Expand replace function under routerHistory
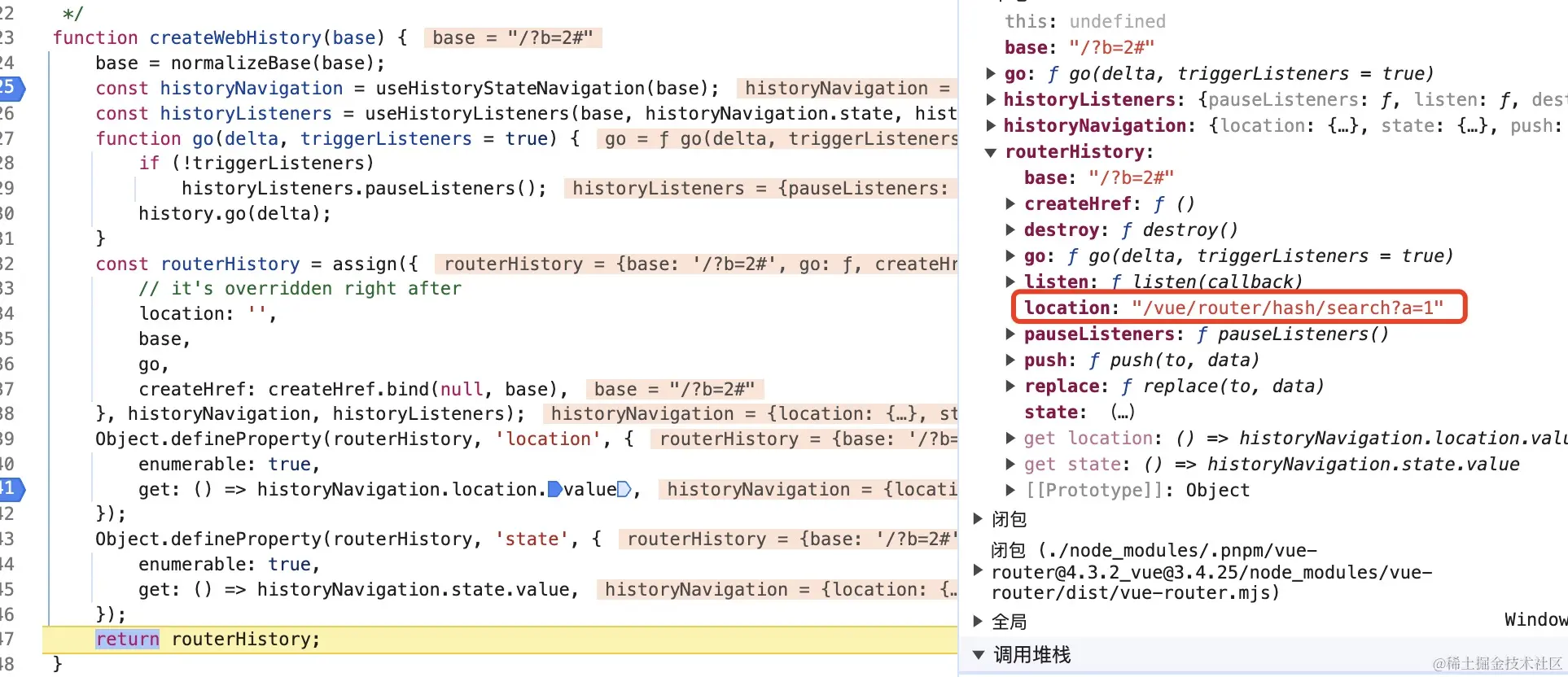The image size is (1568, 677). (1010, 386)
